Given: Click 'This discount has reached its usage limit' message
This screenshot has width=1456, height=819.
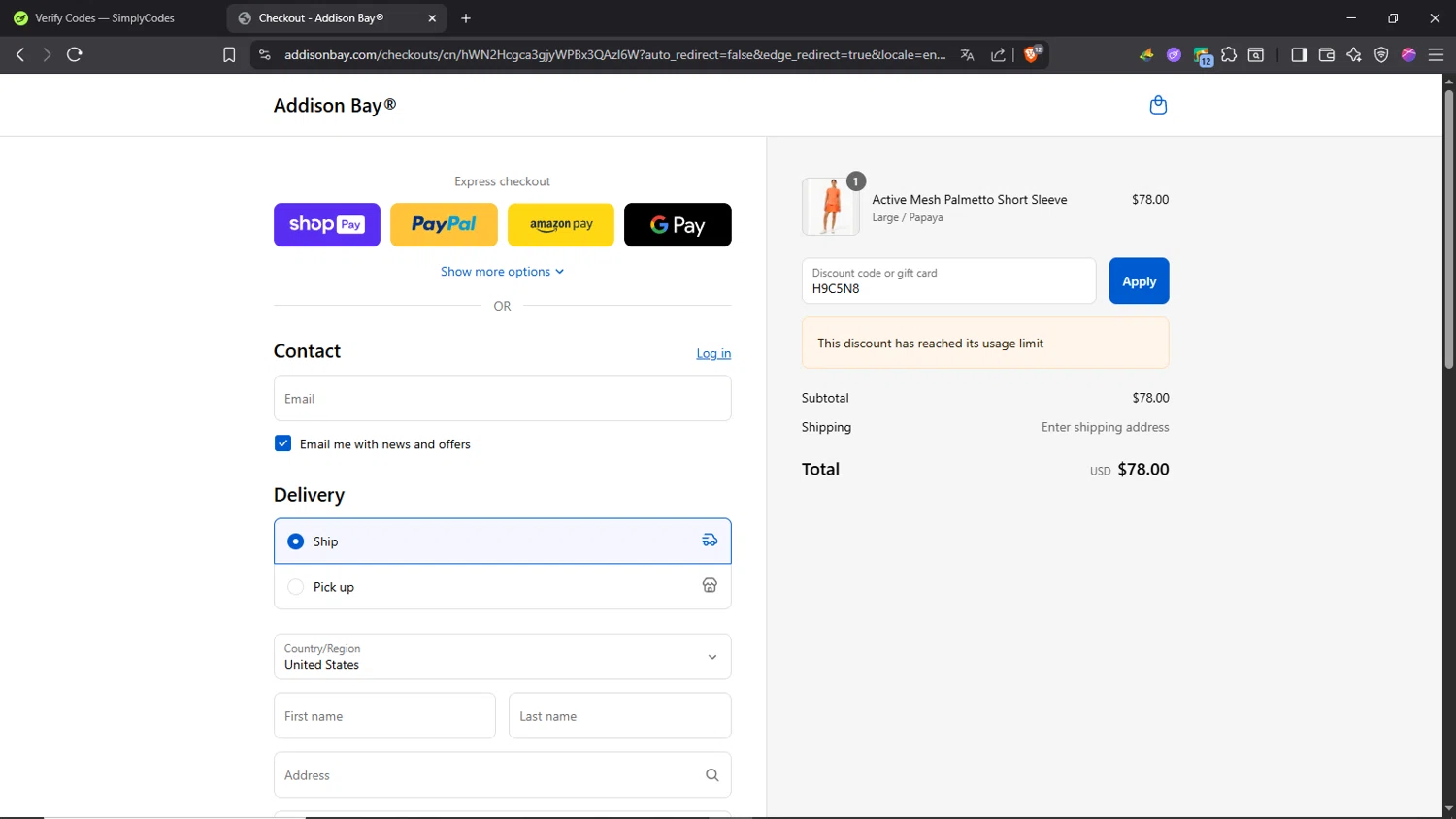Looking at the screenshot, I should point(985,343).
